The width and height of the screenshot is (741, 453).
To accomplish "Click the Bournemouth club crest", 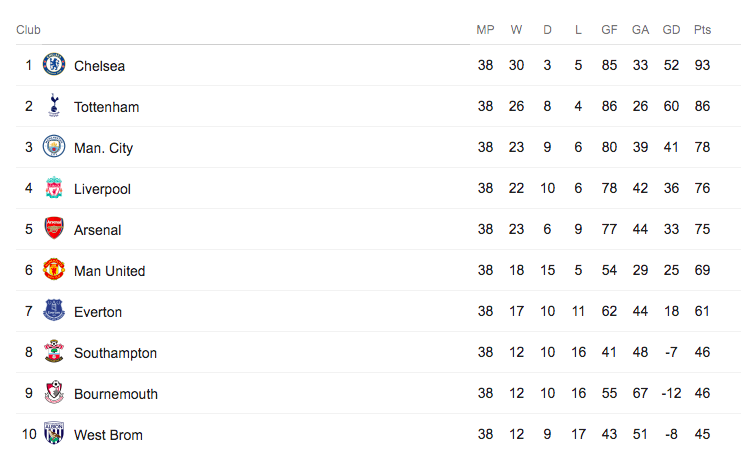I will 54,392.
